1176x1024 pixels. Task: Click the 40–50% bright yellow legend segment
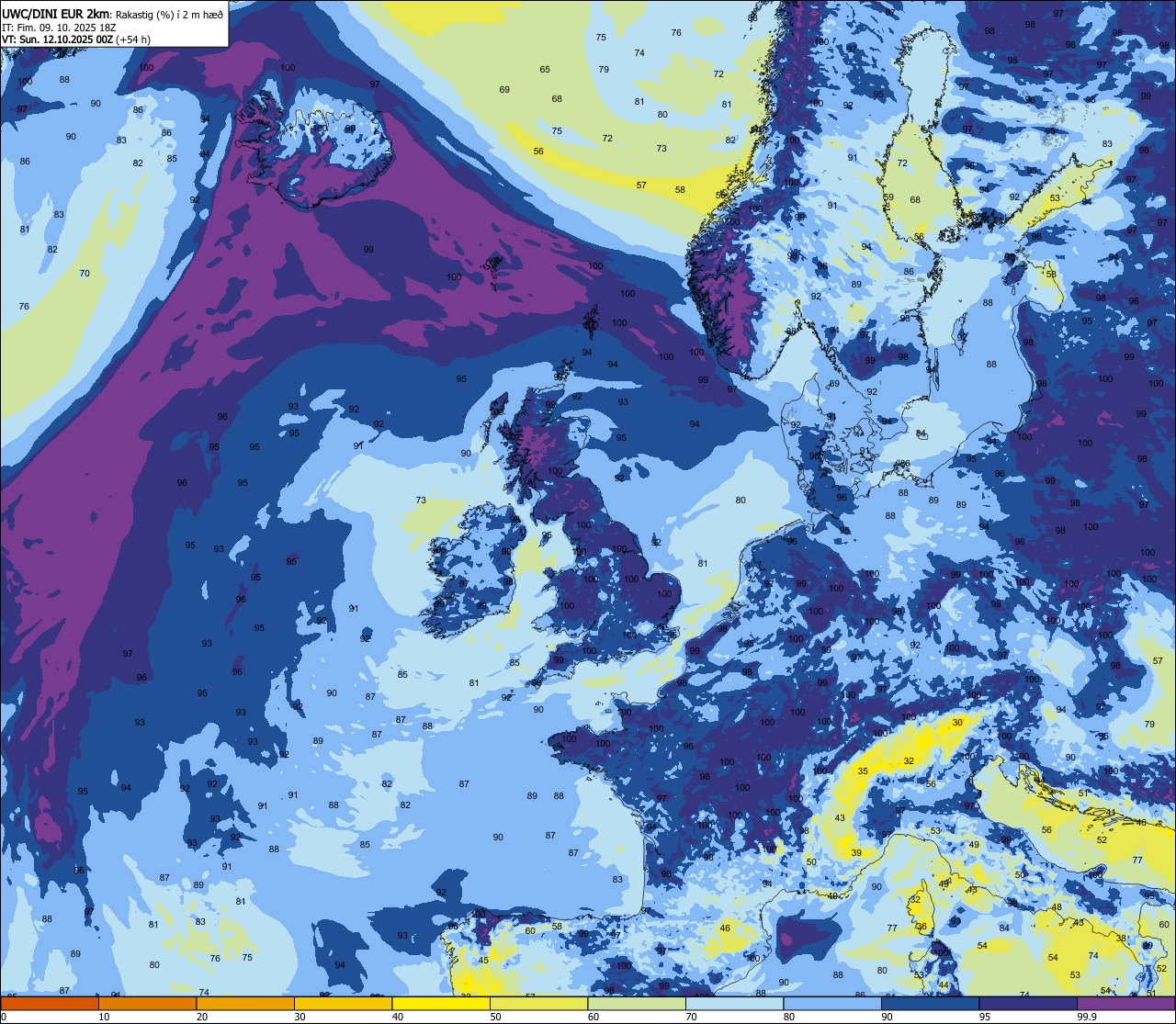(441, 1004)
